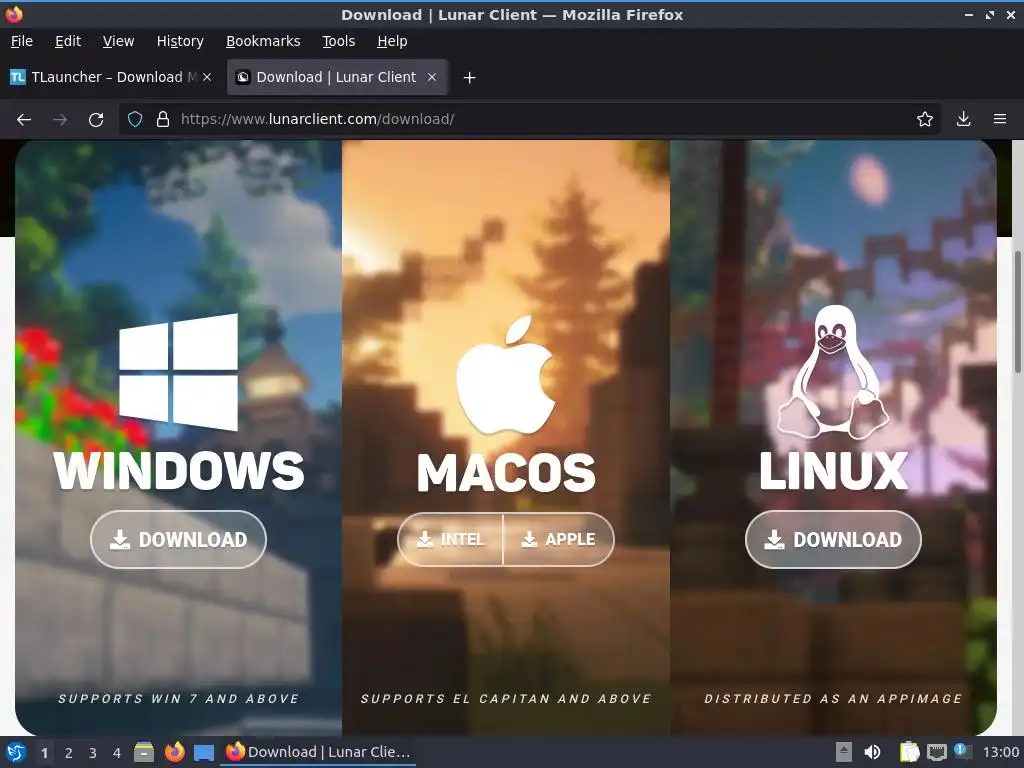Switch to workspace 2
Image resolution: width=1024 pixels, height=768 pixels.
click(69, 753)
